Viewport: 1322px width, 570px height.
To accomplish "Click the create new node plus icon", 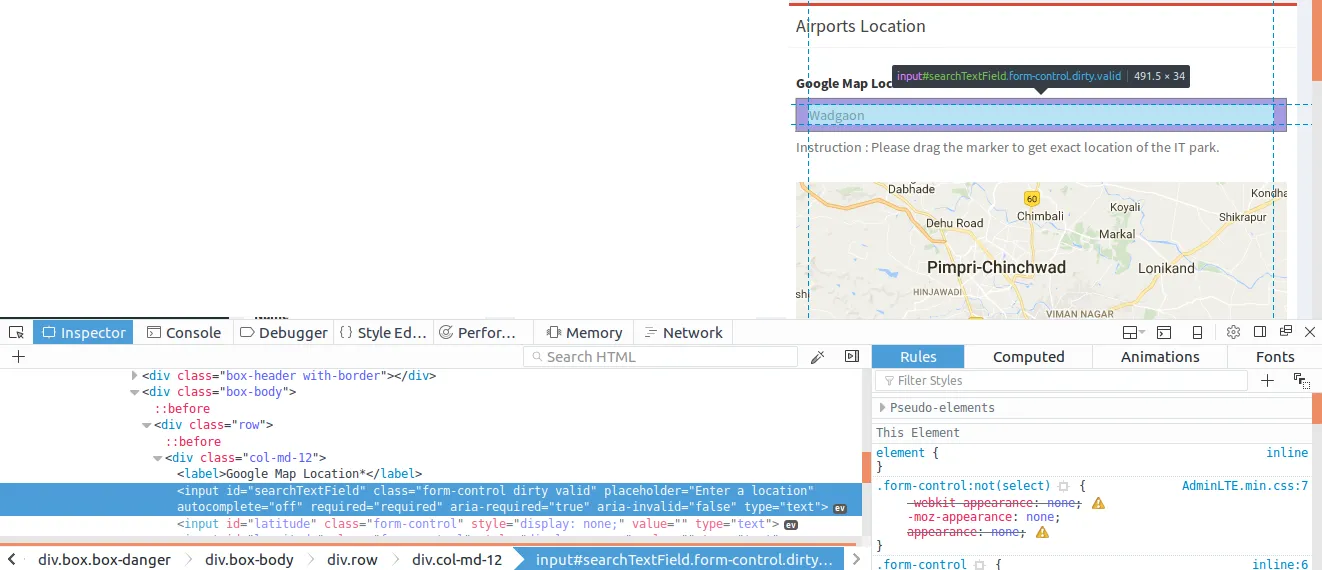I will coord(18,356).
